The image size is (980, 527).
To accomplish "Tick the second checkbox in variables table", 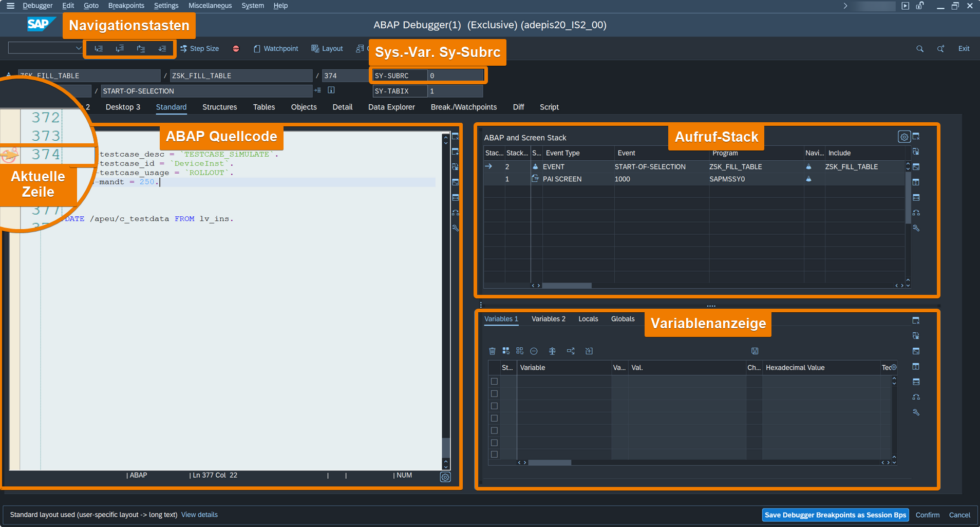I will tap(494, 394).
